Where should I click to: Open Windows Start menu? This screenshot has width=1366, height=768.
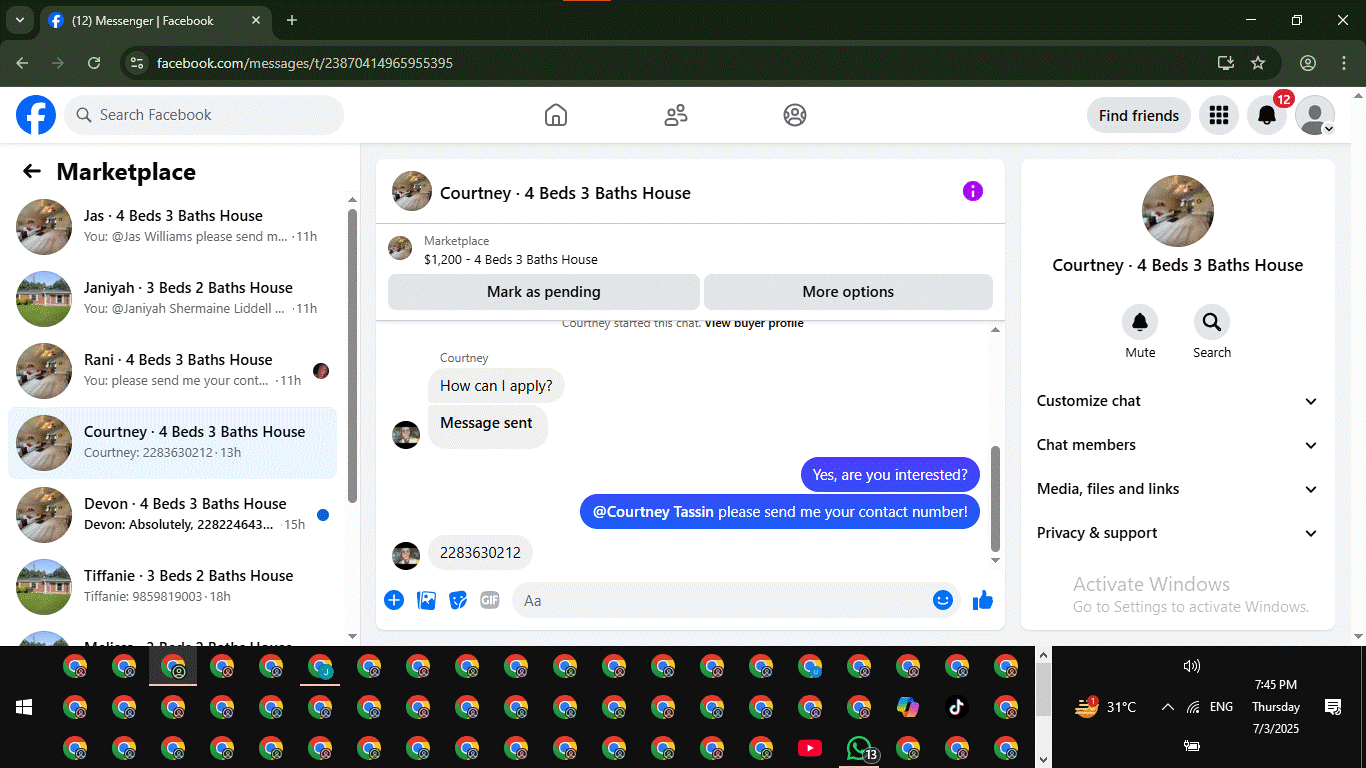pos(24,707)
